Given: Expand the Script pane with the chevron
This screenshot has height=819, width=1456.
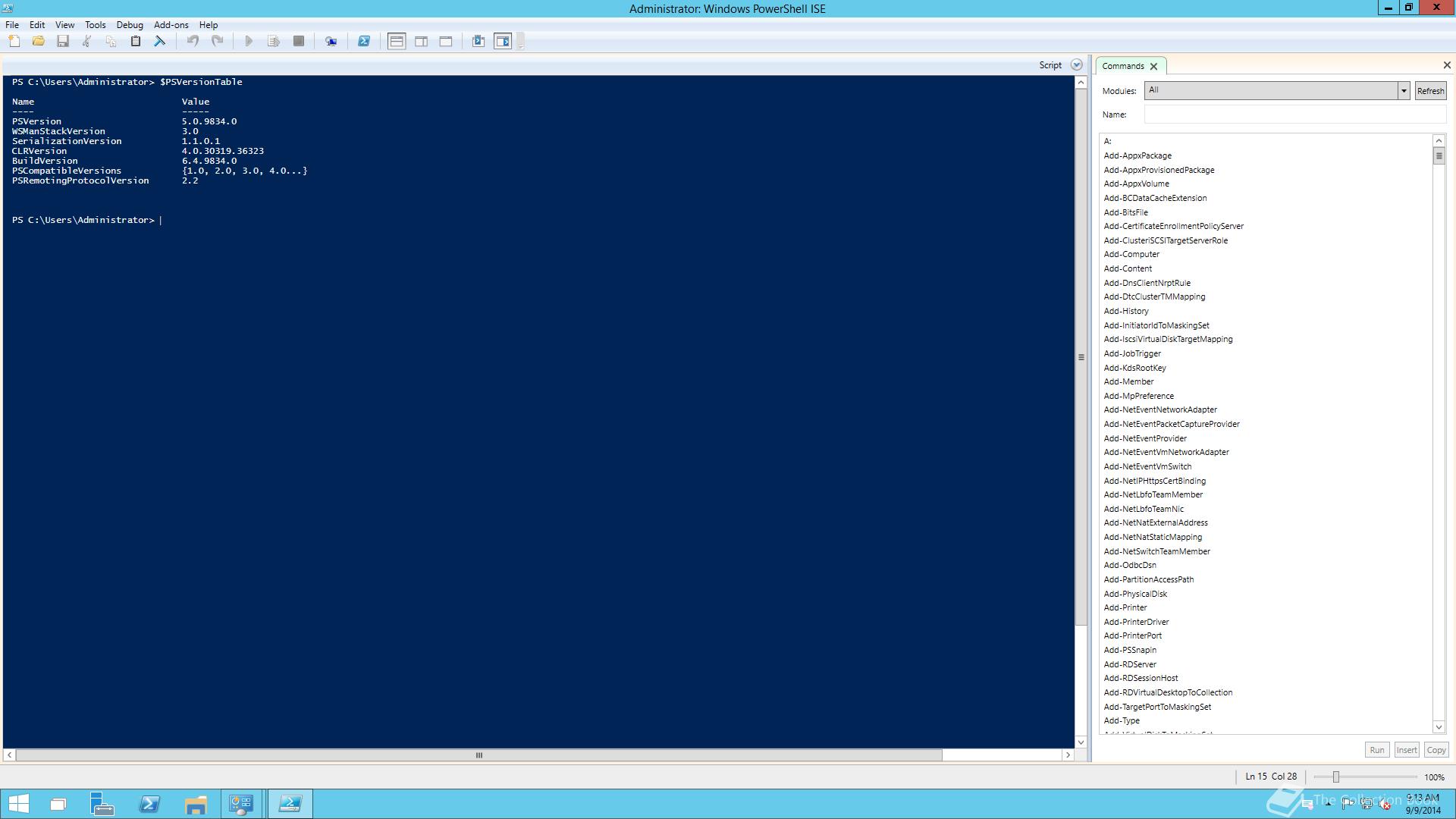Looking at the screenshot, I should tap(1077, 65).
